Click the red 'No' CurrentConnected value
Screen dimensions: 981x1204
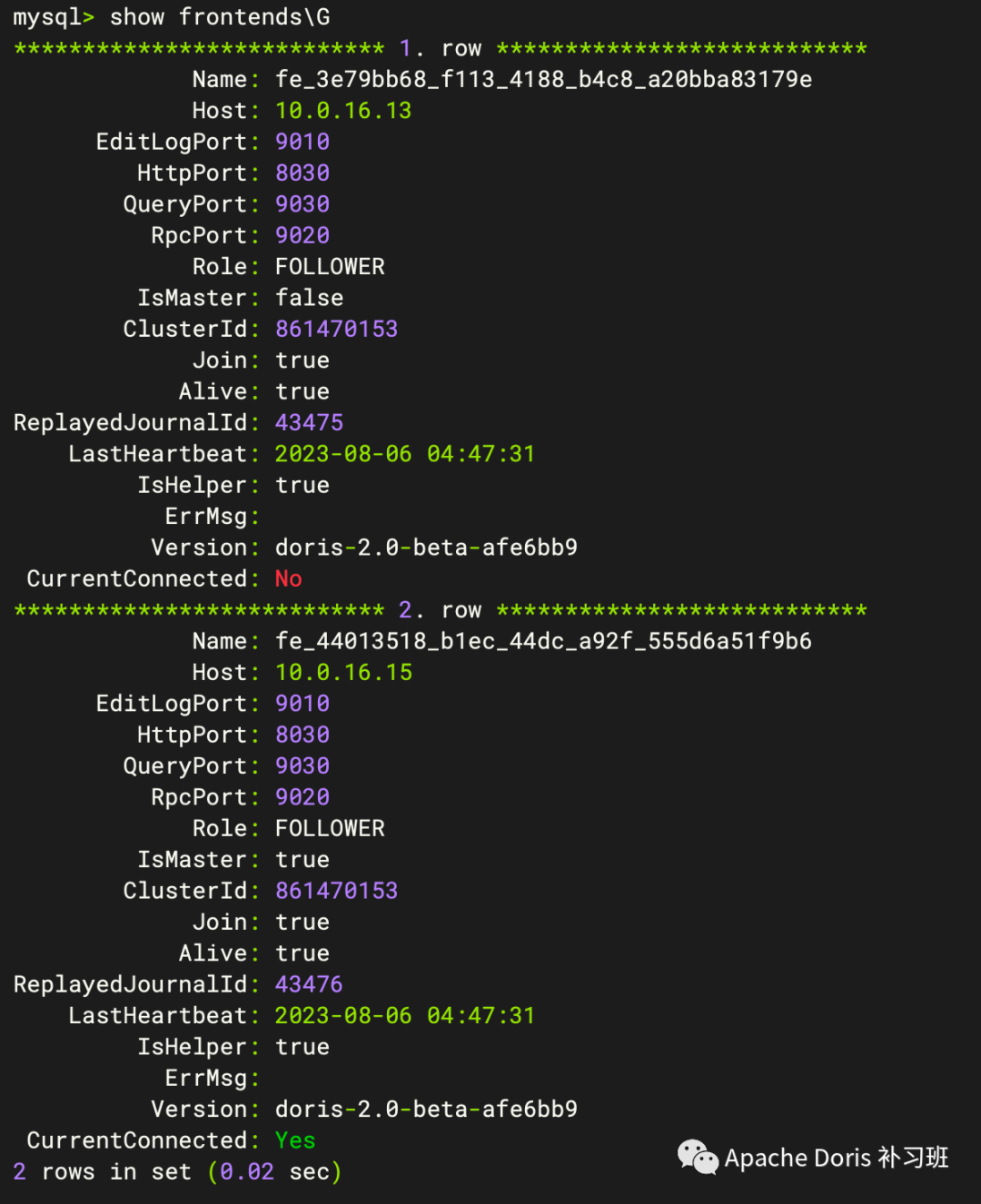[288, 579]
